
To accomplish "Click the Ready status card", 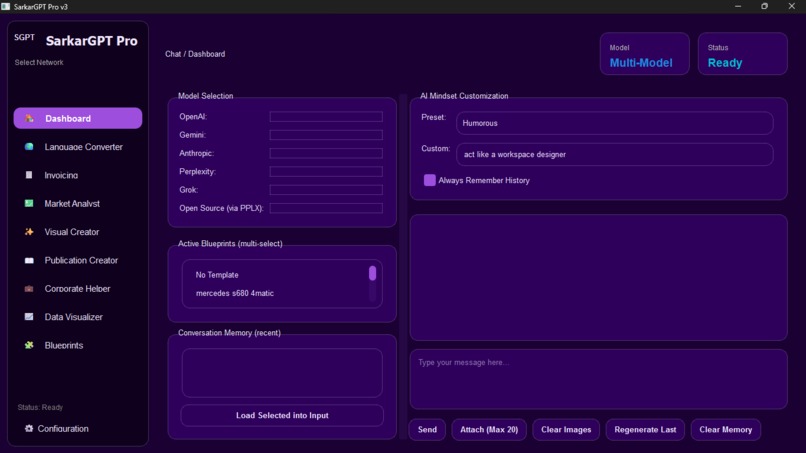I will [x=742, y=54].
